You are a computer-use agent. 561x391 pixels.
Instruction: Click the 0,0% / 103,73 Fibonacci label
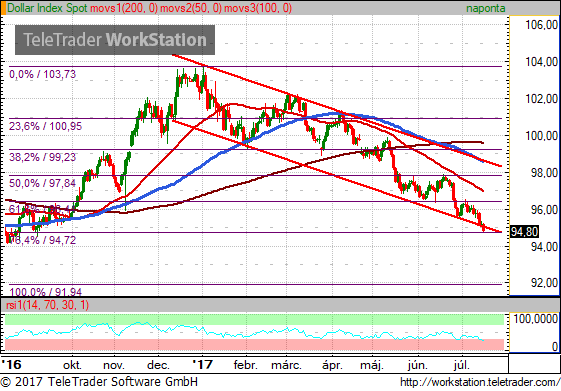(x=43, y=74)
